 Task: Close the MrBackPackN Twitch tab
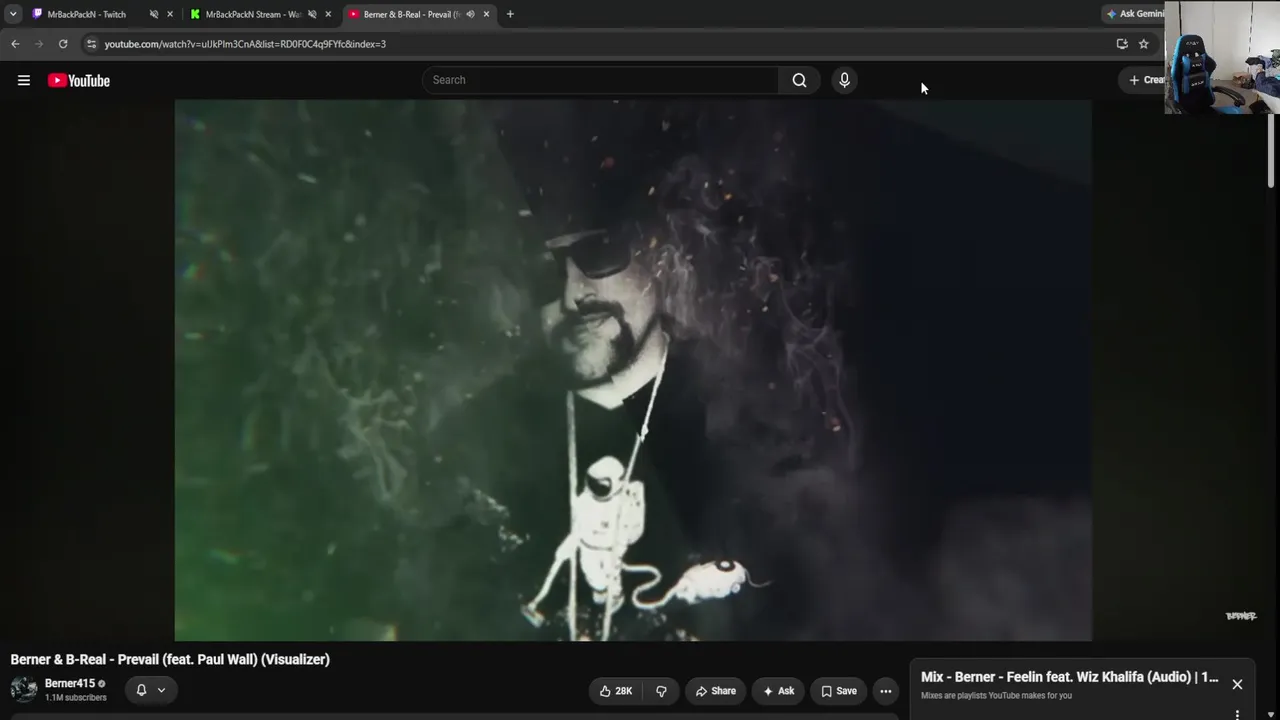(170, 14)
